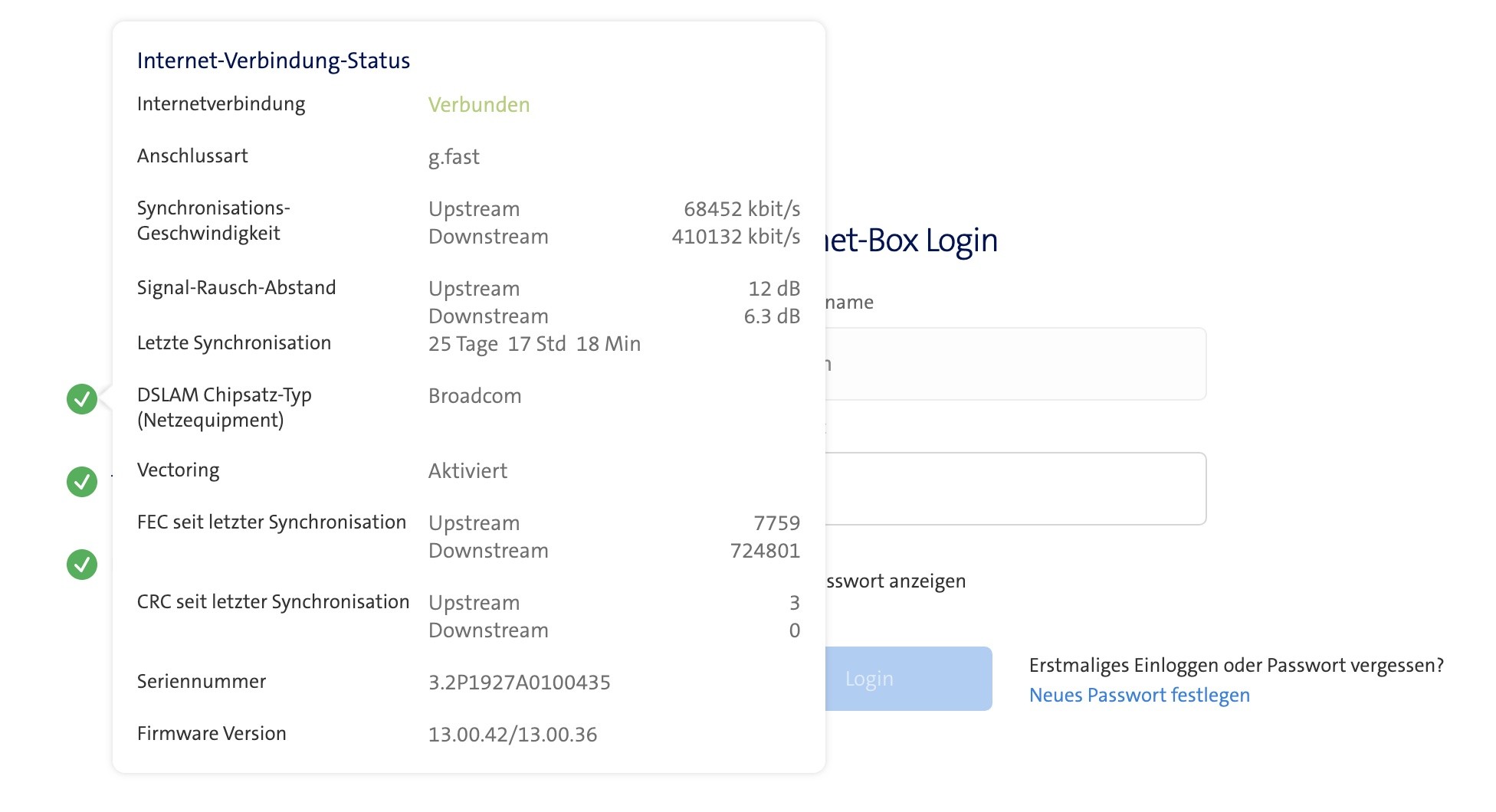The image size is (1496, 812).
Task: Click the 68452 kbit/s upstream speed
Action: [x=741, y=209]
